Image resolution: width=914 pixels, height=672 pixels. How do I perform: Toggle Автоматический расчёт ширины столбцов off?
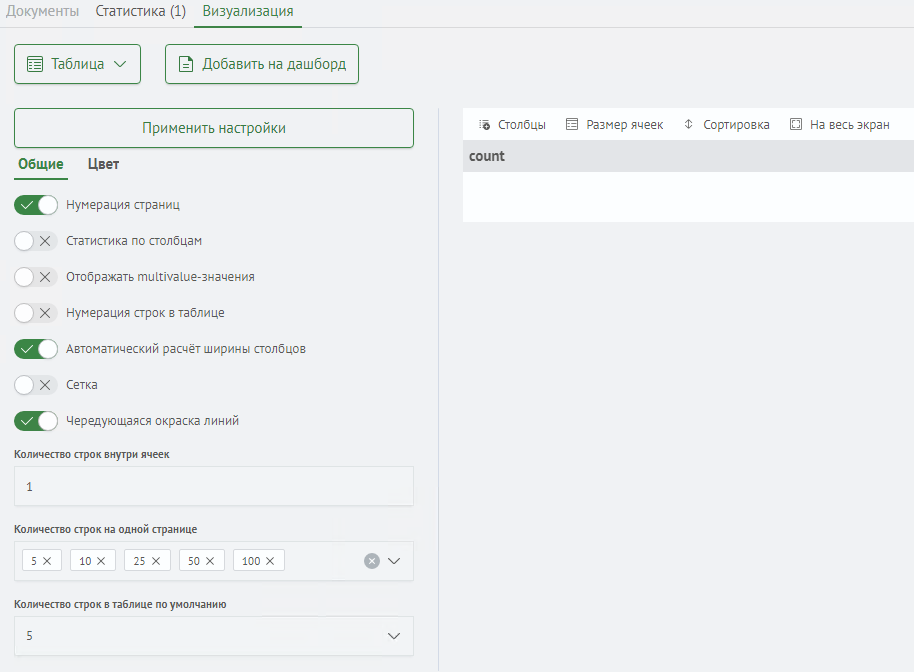[x=36, y=349]
